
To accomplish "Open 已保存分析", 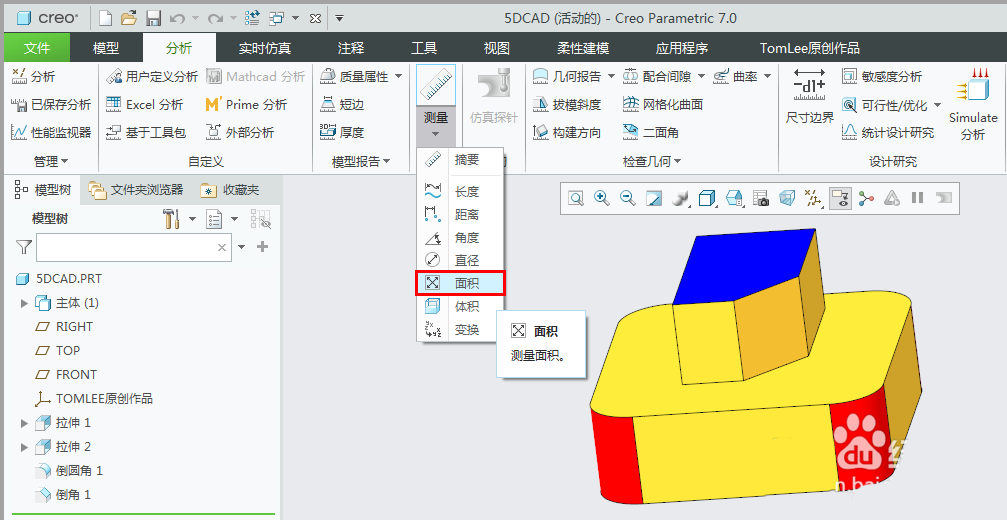I will point(51,104).
